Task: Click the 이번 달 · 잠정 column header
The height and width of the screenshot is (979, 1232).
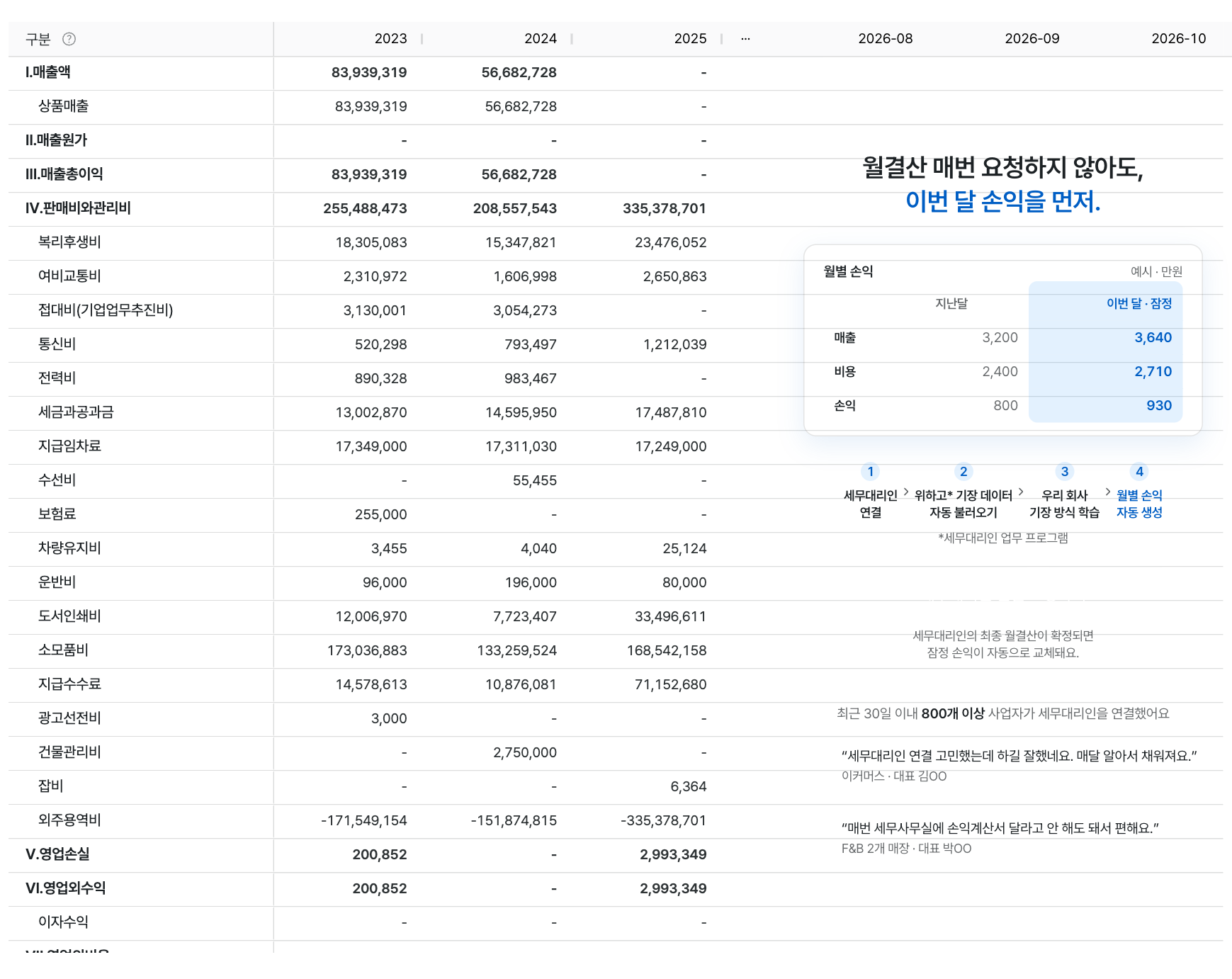Action: tap(1139, 303)
